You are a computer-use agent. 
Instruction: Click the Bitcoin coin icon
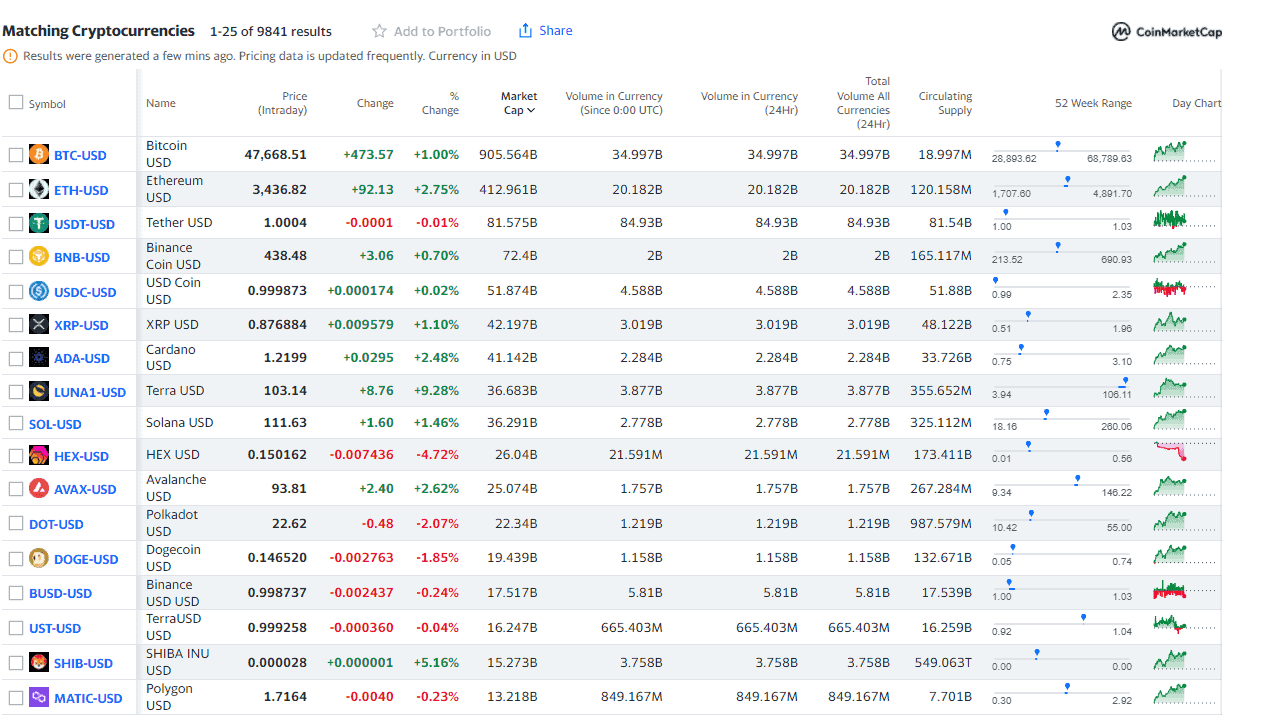pyautogui.click(x=39, y=155)
